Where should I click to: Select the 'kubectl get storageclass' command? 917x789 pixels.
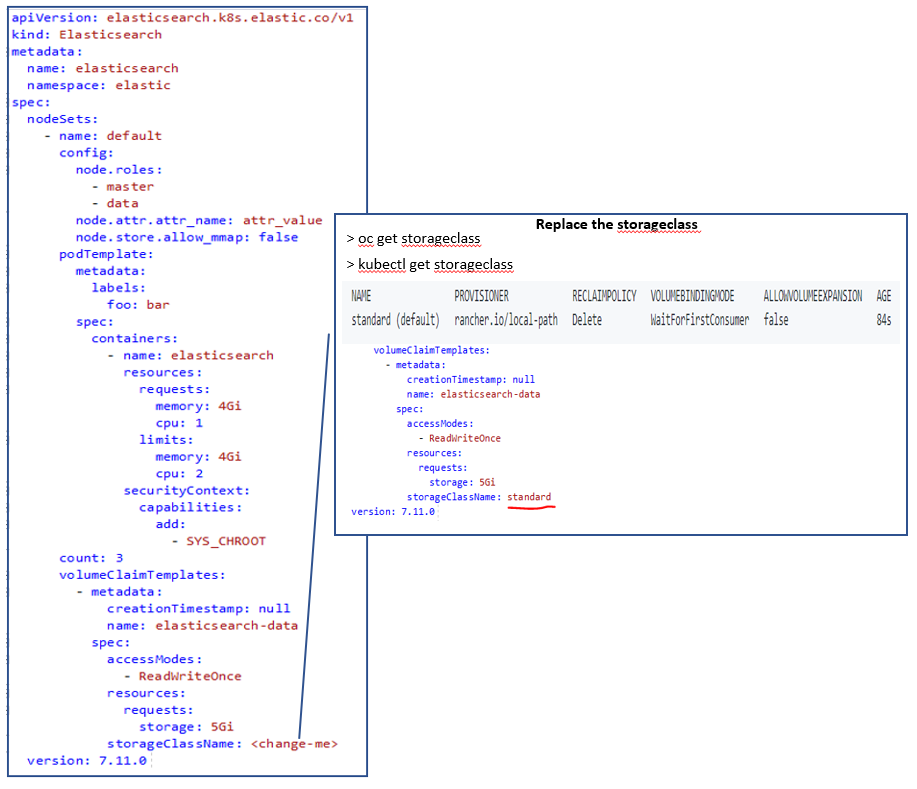coord(435,264)
